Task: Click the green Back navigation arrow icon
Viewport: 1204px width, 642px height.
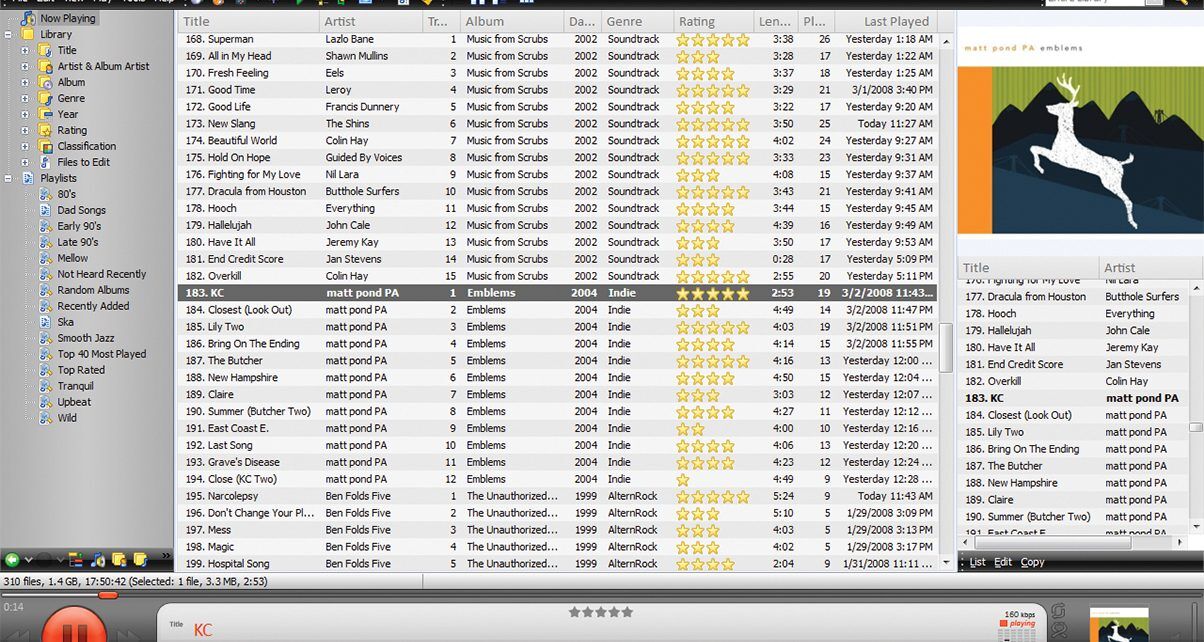Action: [x=12, y=560]
